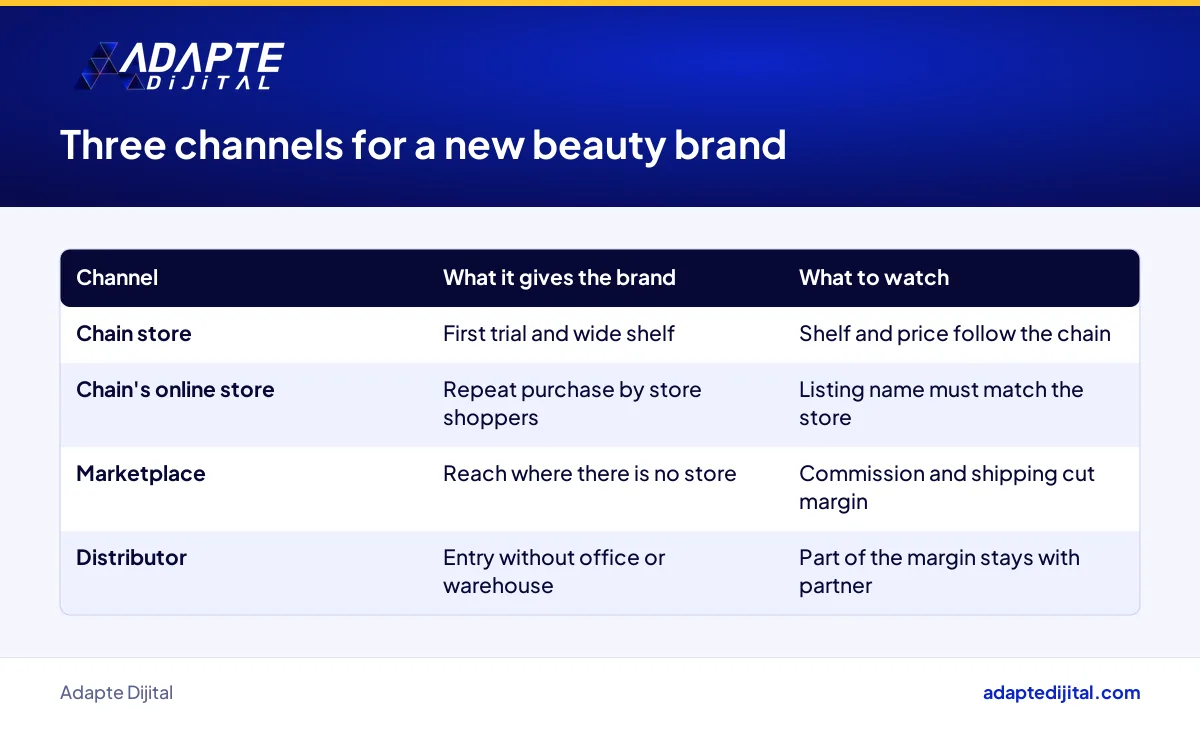Click the 'Marketplace' row label
This screenshot has width=1200, height=743.
pos(141,474)
